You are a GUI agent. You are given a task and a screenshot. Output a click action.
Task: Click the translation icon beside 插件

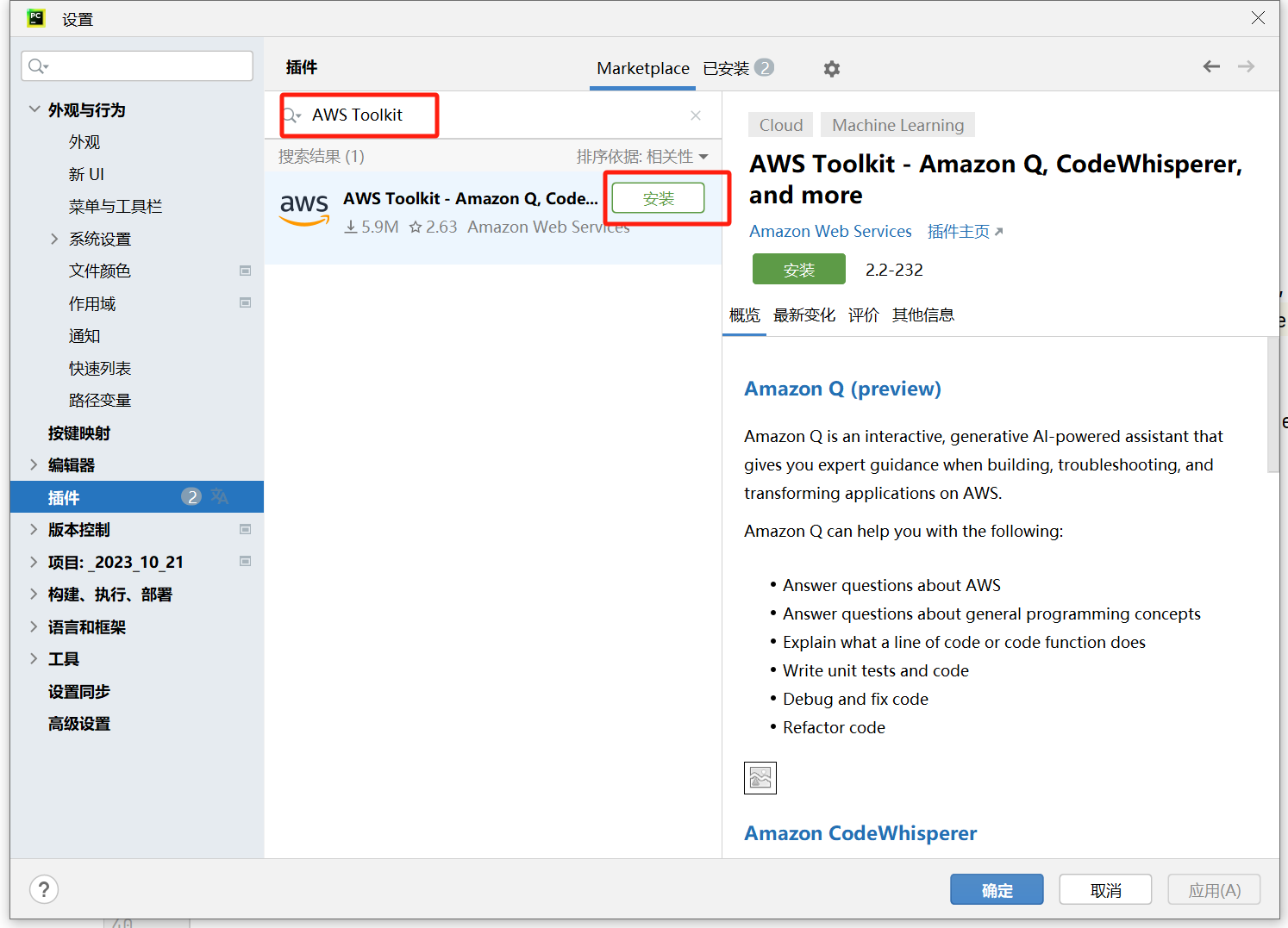(220, 496)
